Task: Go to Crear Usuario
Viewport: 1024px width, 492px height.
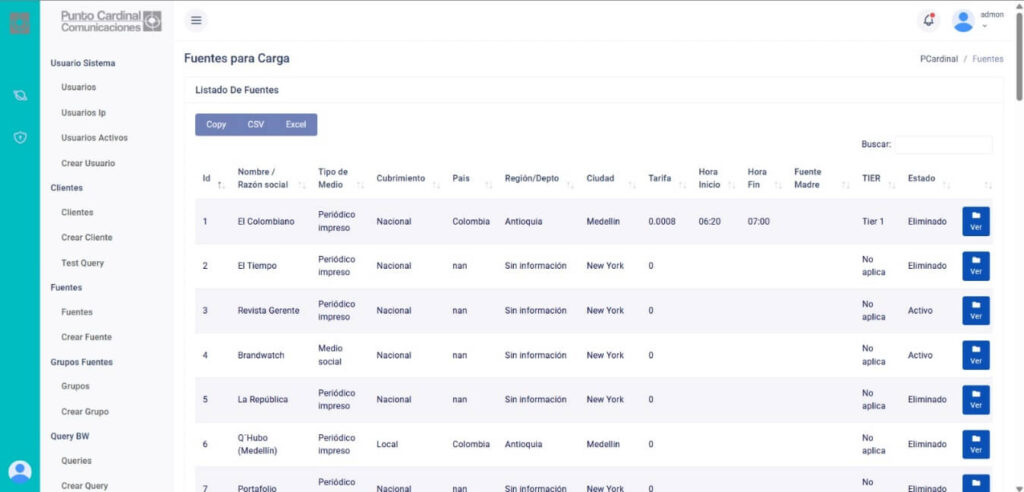Action: point(88,163)
